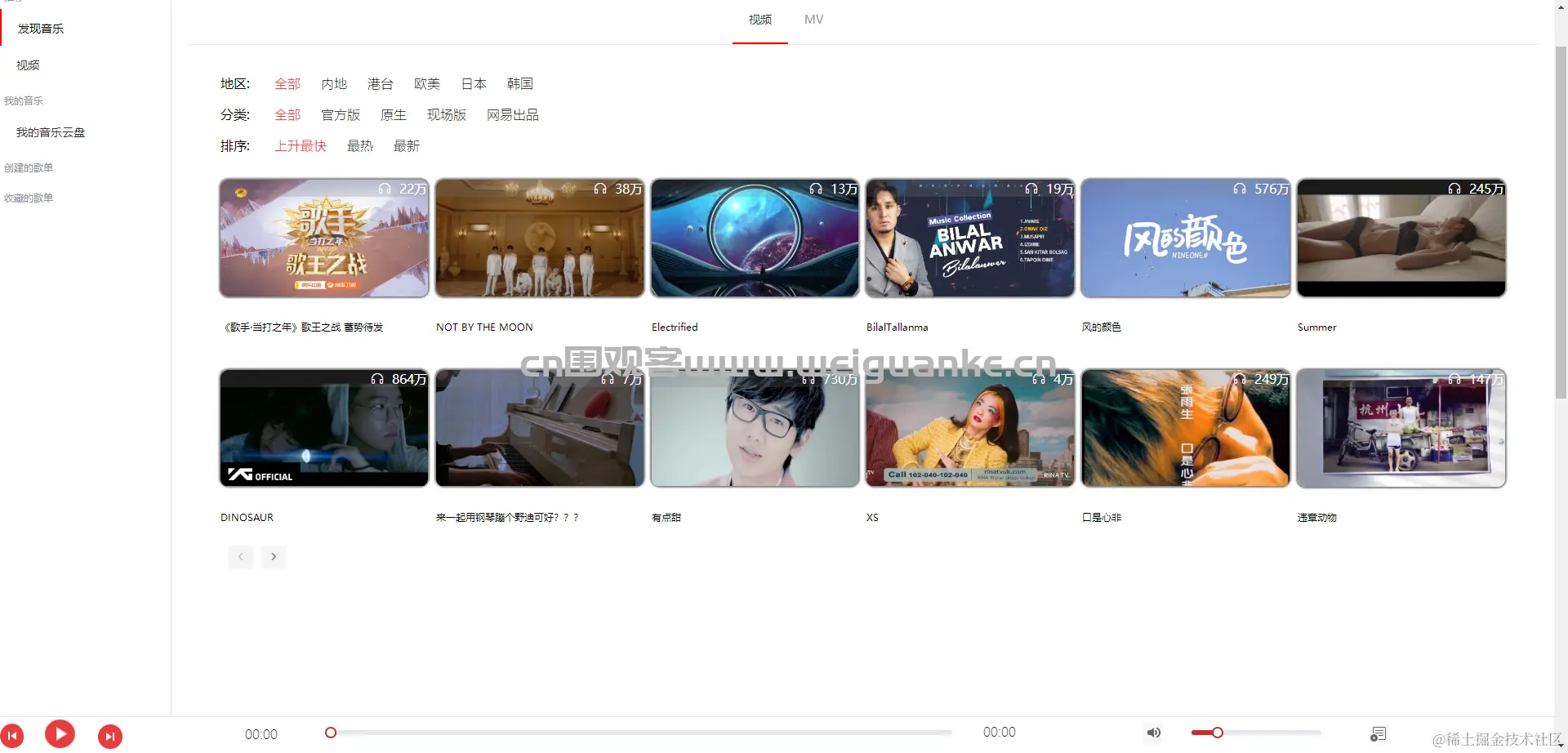Sort videos by 最热
The image size is (1568, 753).
pyautogui.click(x=360, y=146)
